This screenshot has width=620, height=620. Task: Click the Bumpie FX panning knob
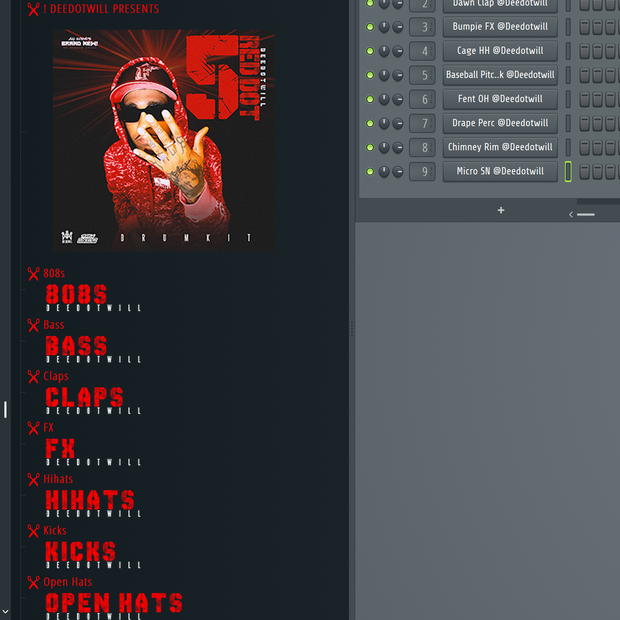click(384, 27)
